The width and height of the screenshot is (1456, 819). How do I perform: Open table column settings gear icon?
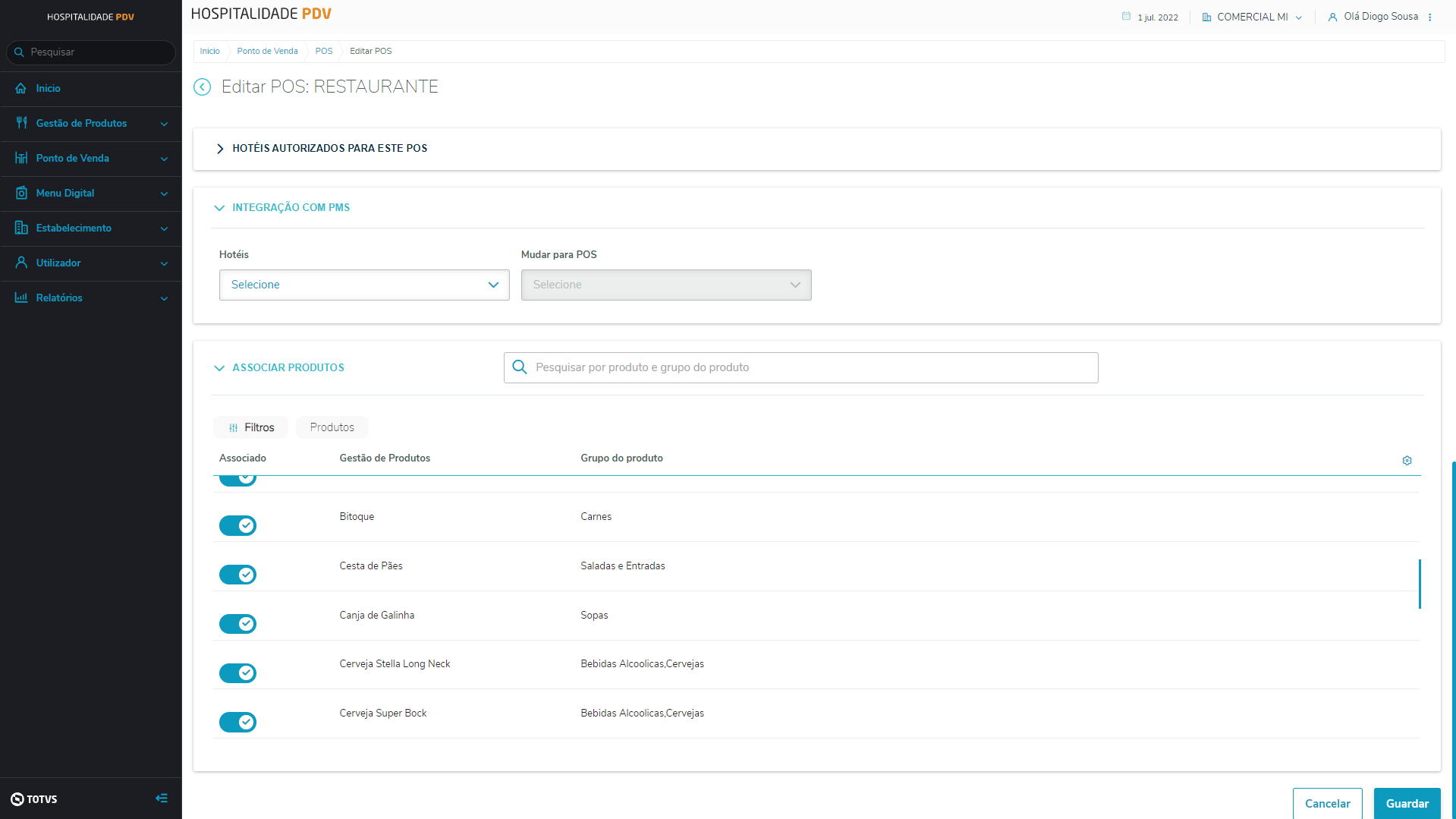point(1407,461)
